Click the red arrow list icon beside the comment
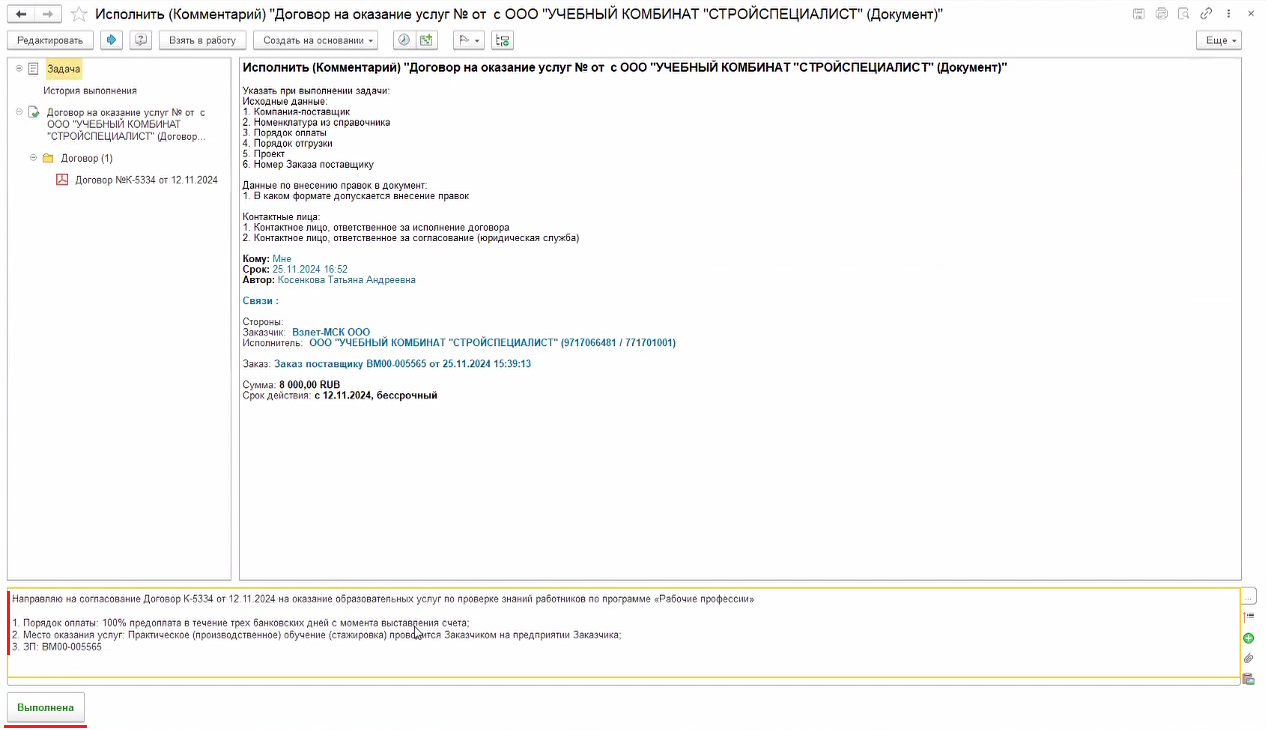 [1248, 616]
